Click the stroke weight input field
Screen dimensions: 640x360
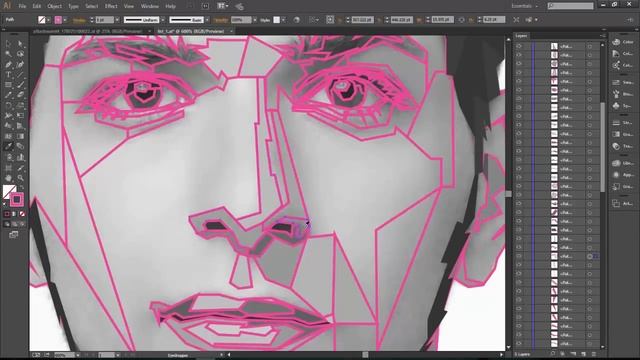coord(104,20)
